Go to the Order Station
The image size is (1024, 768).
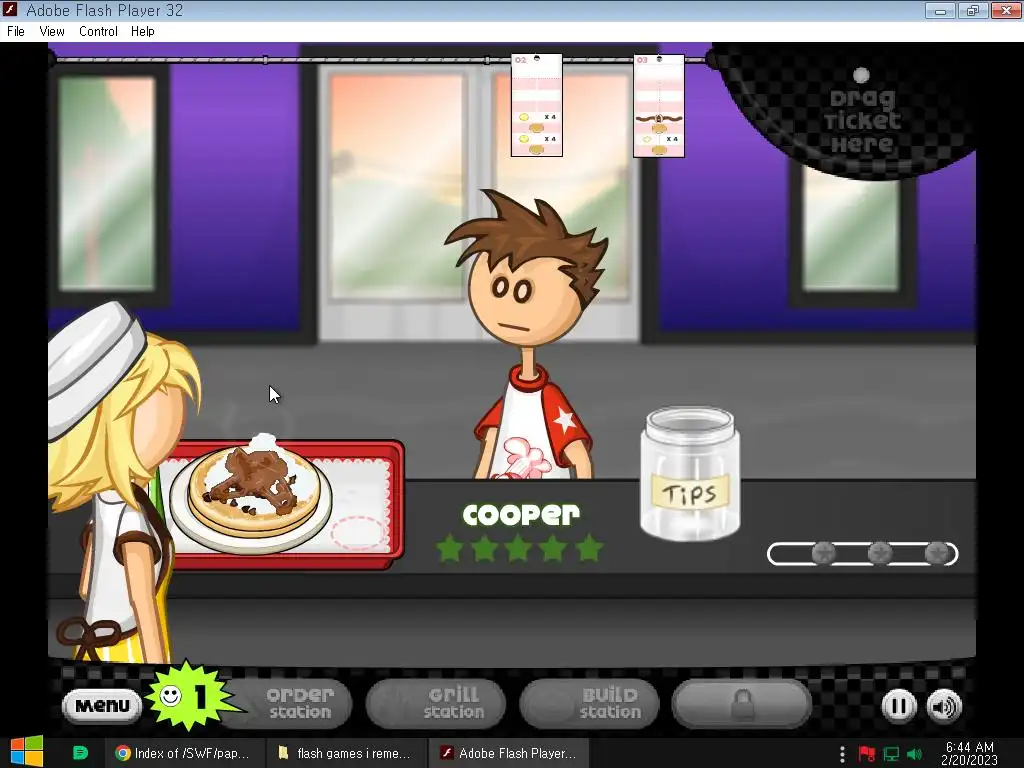(x=293, y=703)
